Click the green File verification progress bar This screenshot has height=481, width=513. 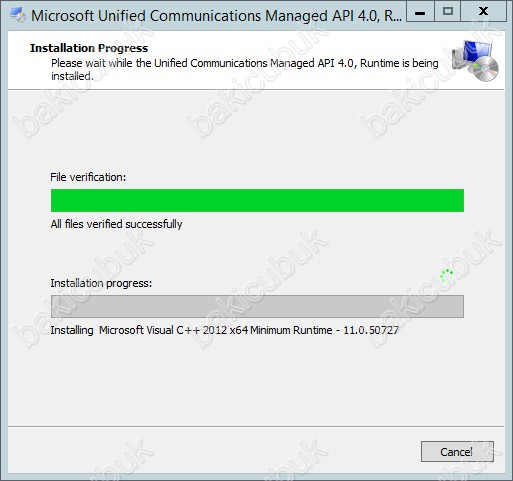257,200
